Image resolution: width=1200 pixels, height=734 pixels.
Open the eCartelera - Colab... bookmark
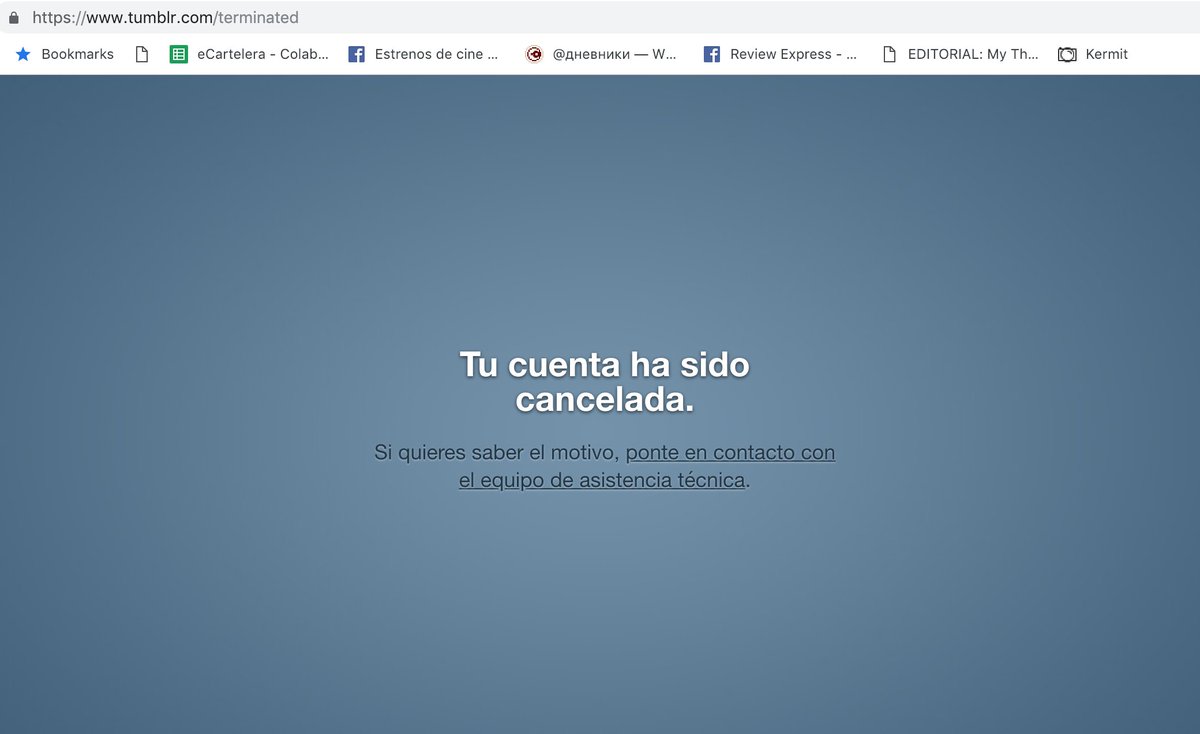pyautogui.click(x=249, y=55)
